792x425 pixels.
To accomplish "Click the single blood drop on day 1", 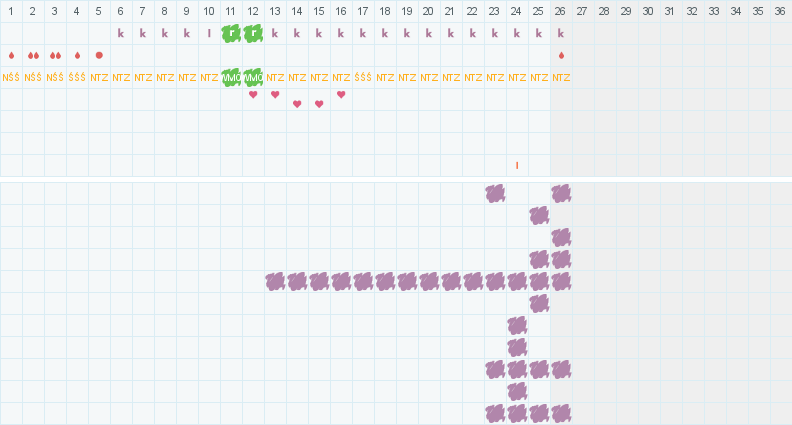I will 11,56.
